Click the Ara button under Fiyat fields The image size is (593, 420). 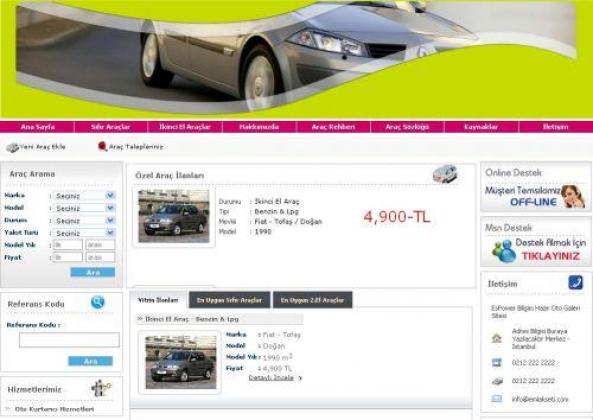(93, 272)
